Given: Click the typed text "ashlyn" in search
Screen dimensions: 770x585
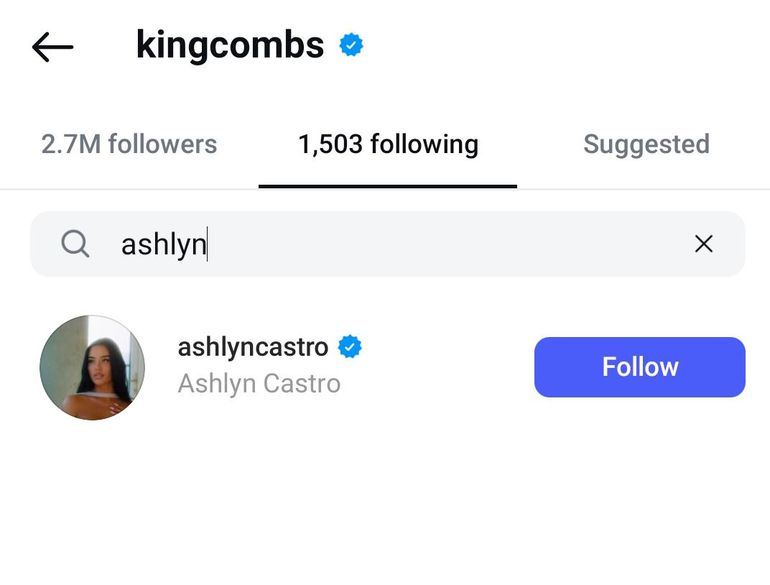Looking at the screenshot, I should (162, 243).
